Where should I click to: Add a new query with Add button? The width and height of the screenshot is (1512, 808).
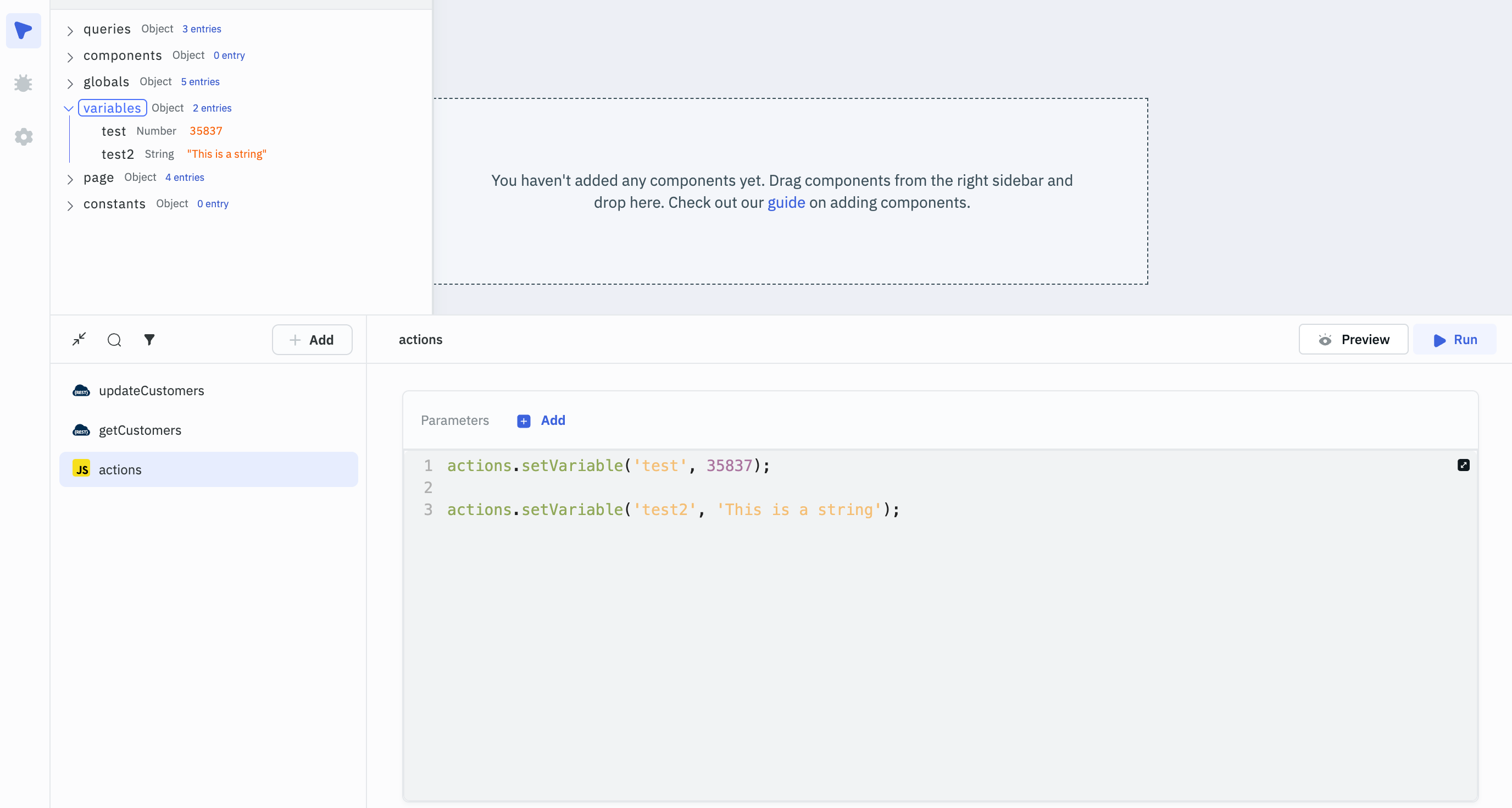(312, 340)
